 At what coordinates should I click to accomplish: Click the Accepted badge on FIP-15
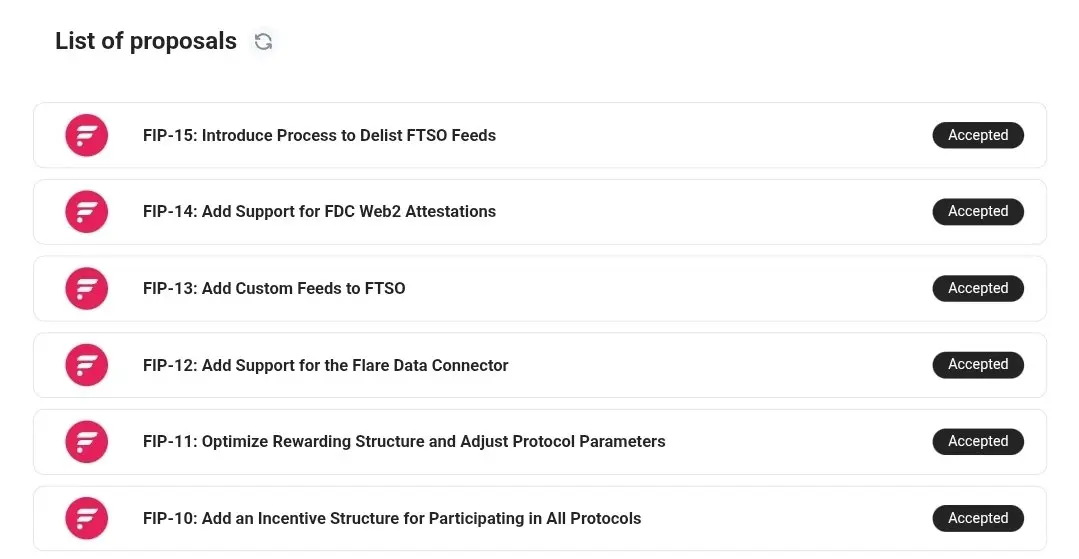coord(977,135)
